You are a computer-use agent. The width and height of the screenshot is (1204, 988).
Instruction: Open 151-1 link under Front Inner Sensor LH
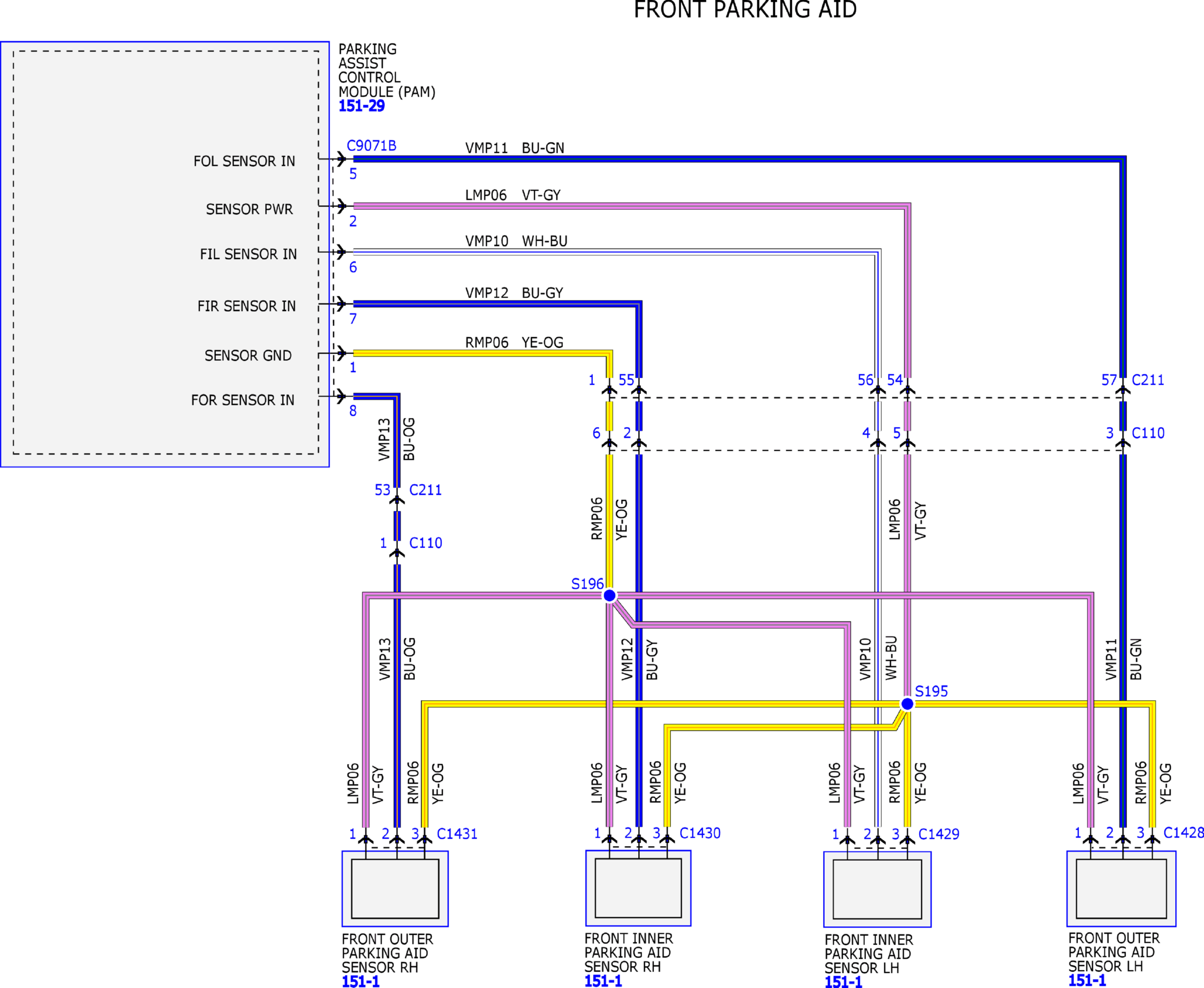pyautogui.click(x=843, y=982)
